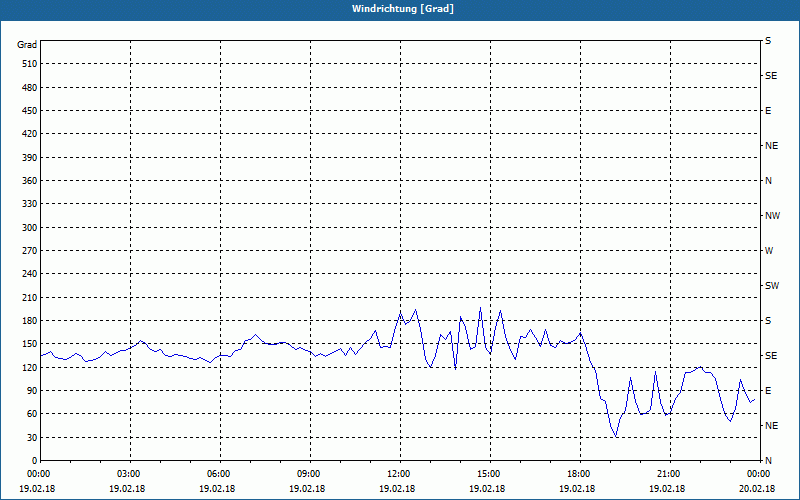Click the NE compass label level with 390

tap(772, 146)
